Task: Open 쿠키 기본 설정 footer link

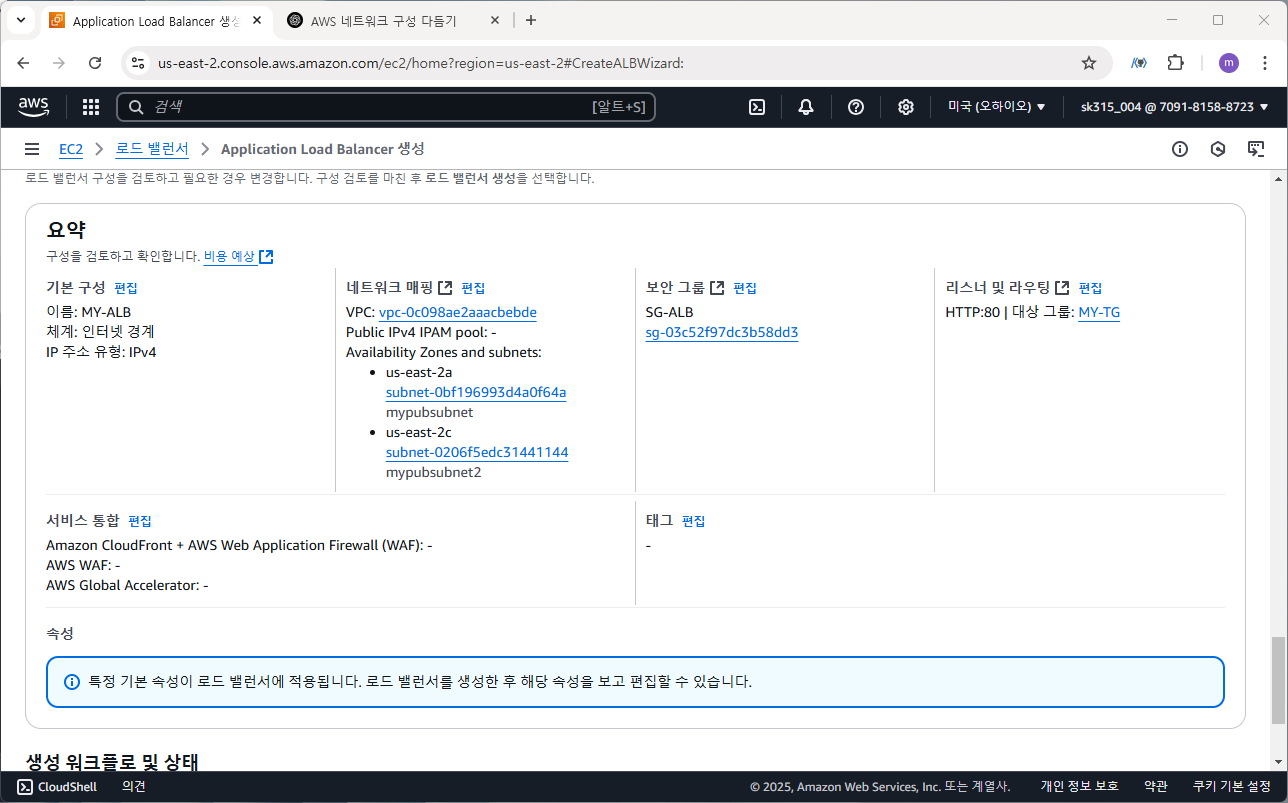Action: [1232, 787]
